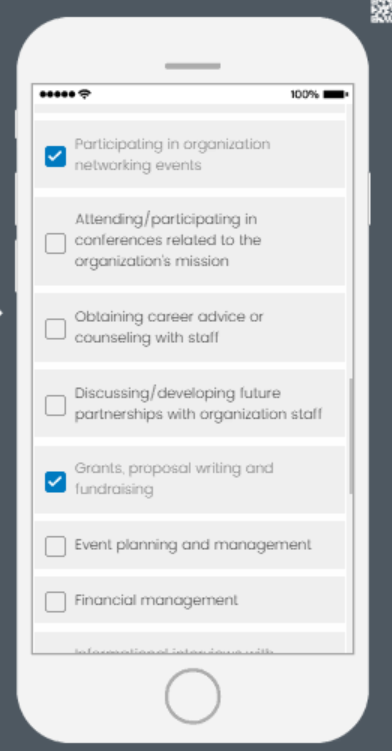Click the battery icon in status bar
The height and width of the screenshot is (751, 392).
tap(335, 94)
